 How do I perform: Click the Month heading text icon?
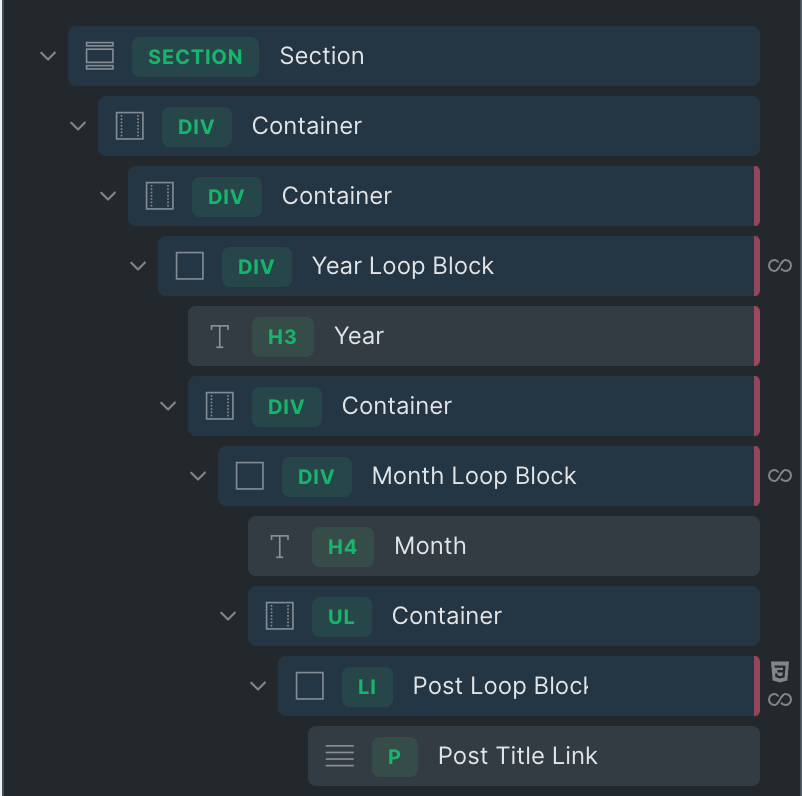coord(280,546)
